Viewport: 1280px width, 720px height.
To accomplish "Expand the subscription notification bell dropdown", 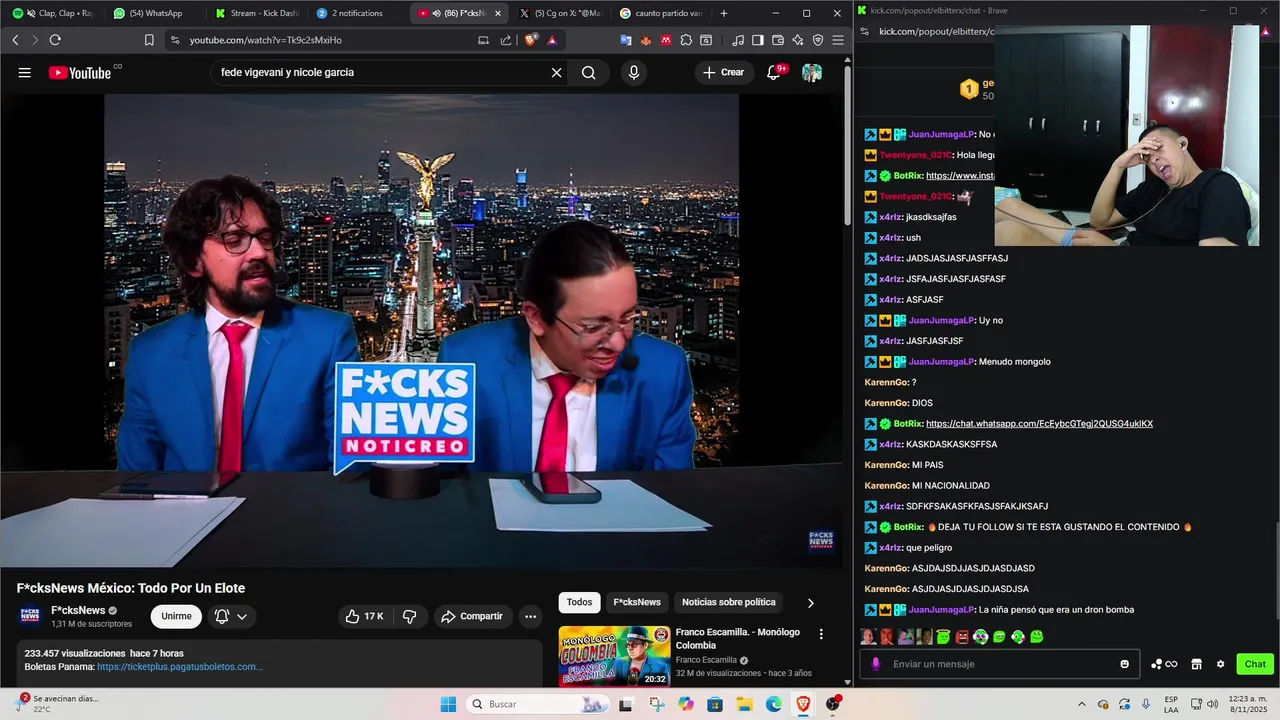I will (230, 616).
